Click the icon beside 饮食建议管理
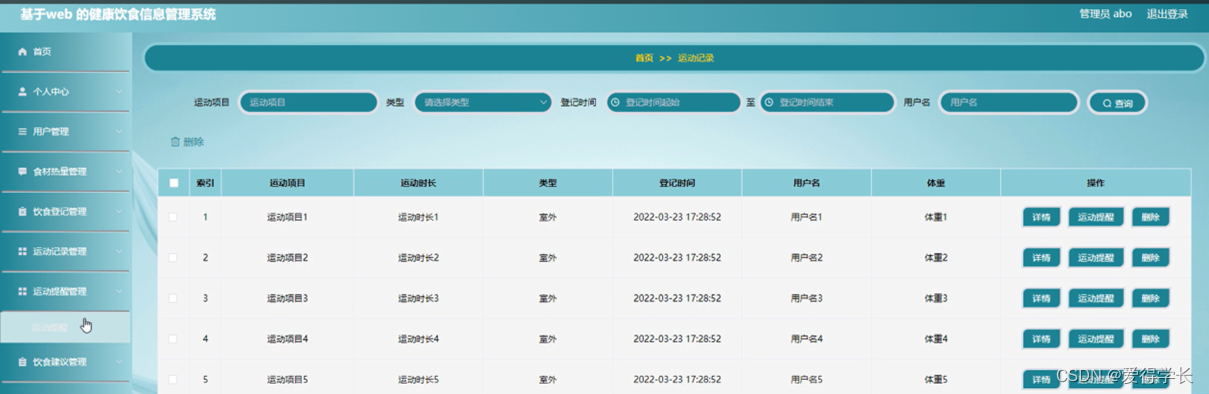This screenshot has width=1209, height=394. coord(22,361)
